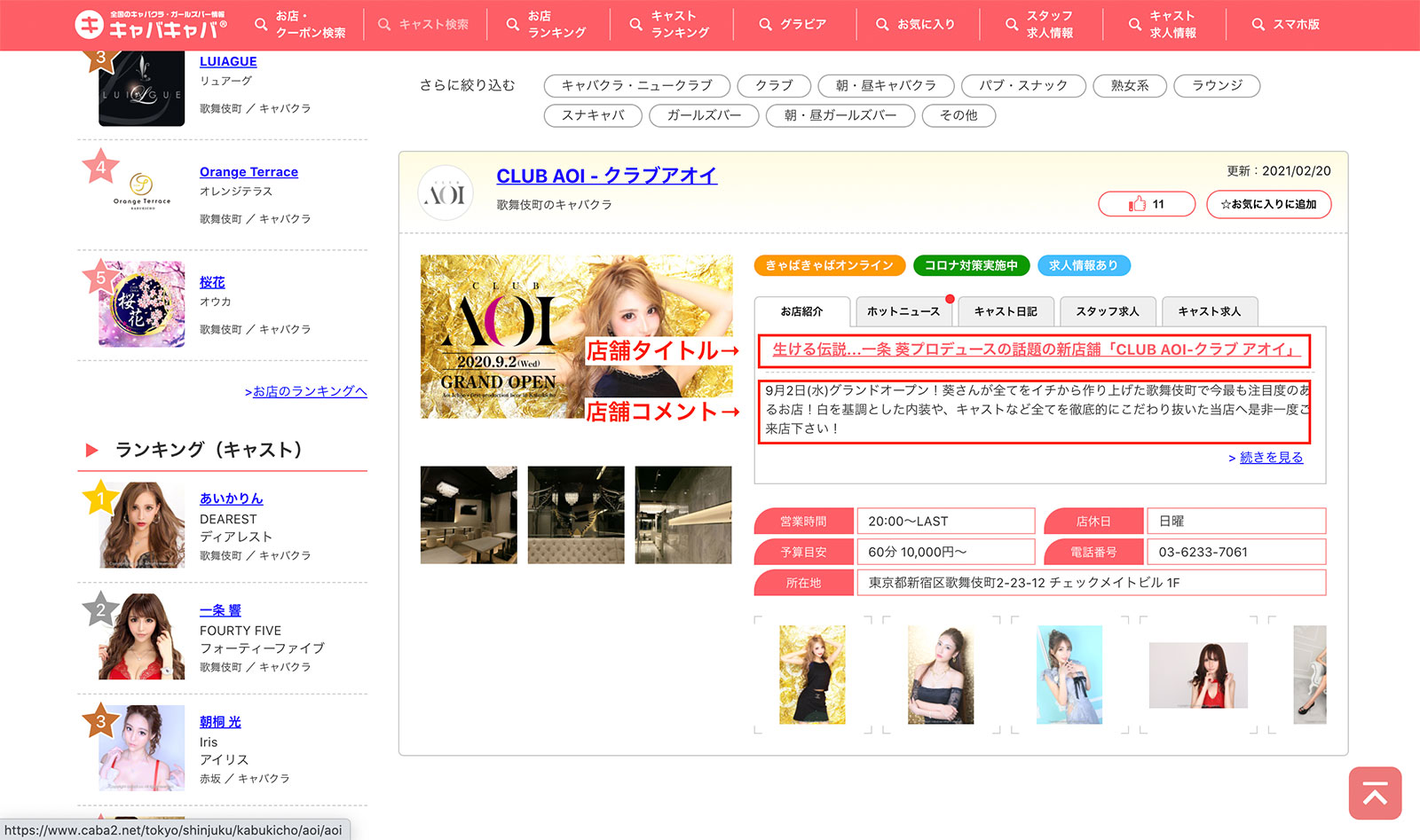Click the キャバキャバ site logo
1420x840 pixels.
click(x=151, y=25)
